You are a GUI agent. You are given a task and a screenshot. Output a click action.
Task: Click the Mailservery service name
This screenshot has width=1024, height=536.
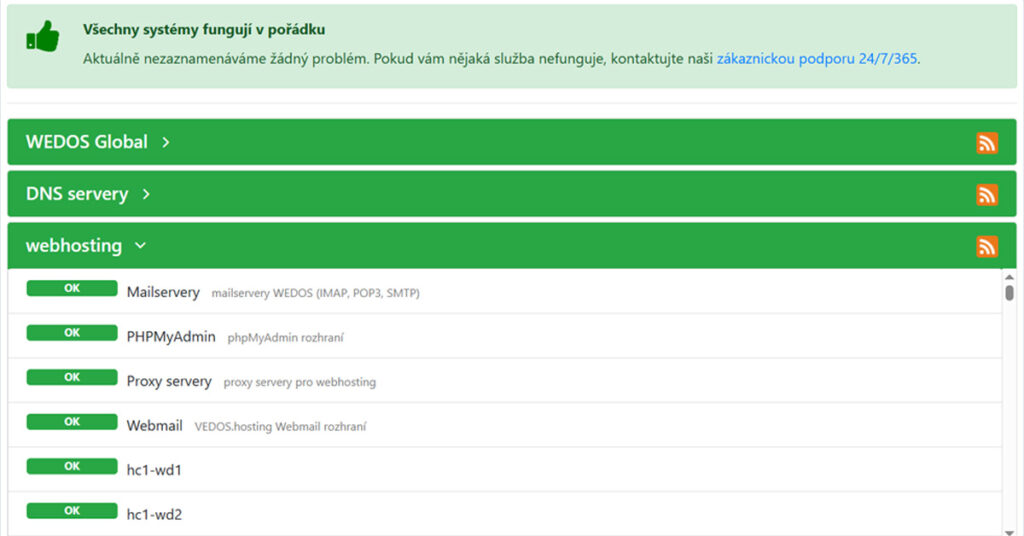[x=163, y=292]
